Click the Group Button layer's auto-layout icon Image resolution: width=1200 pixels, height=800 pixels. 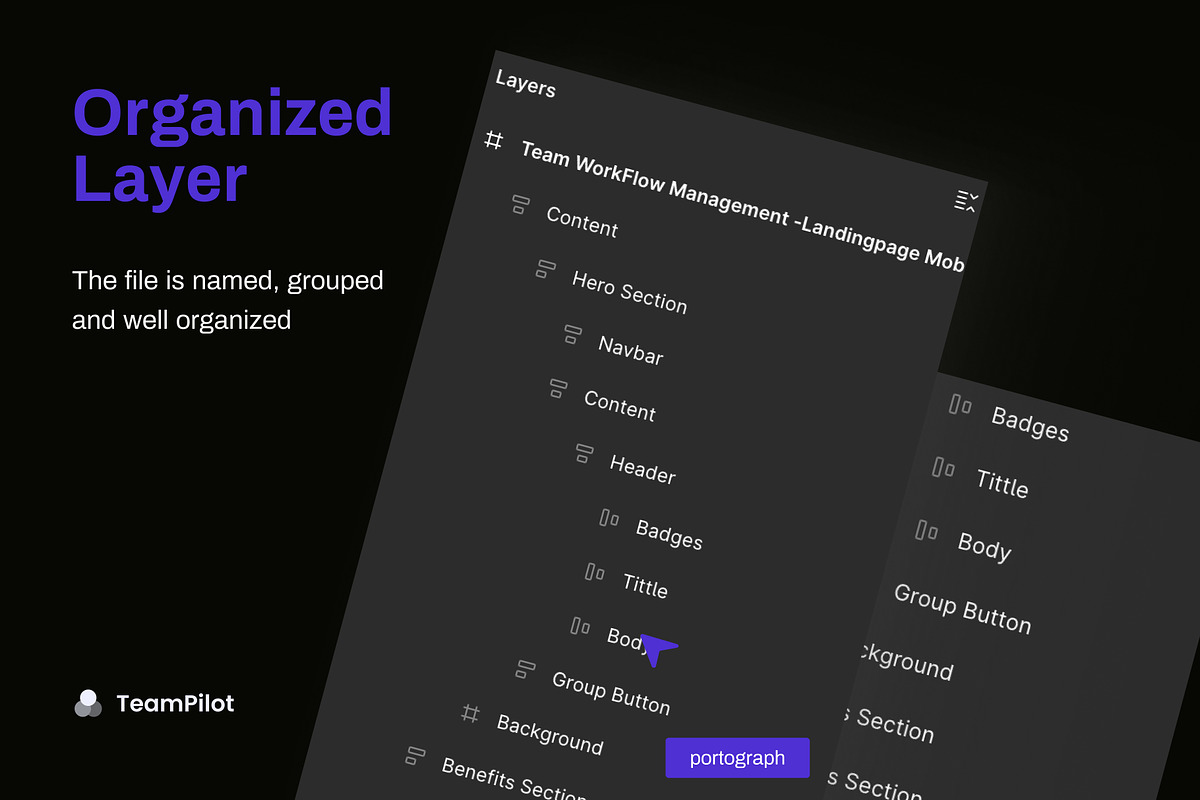pyautogui.click(x=525, y=669)
